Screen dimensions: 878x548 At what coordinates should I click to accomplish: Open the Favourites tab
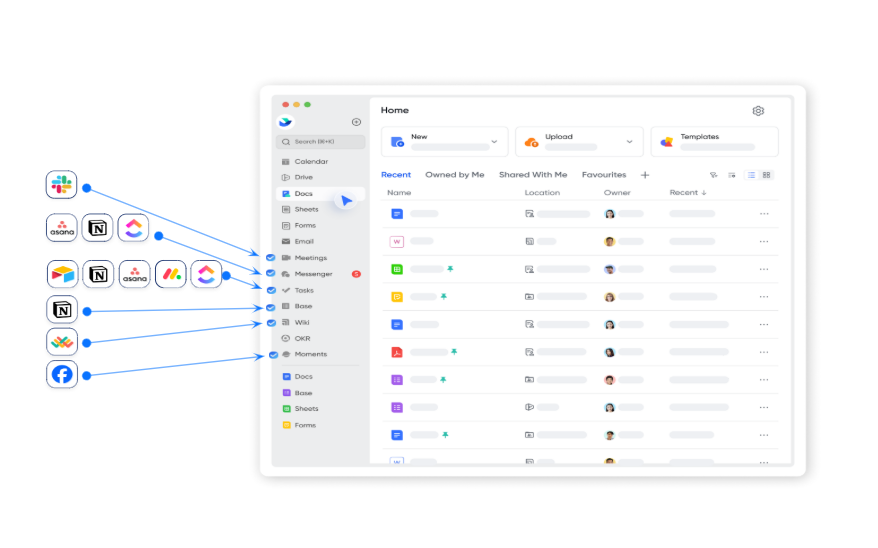tap(604, 175)
